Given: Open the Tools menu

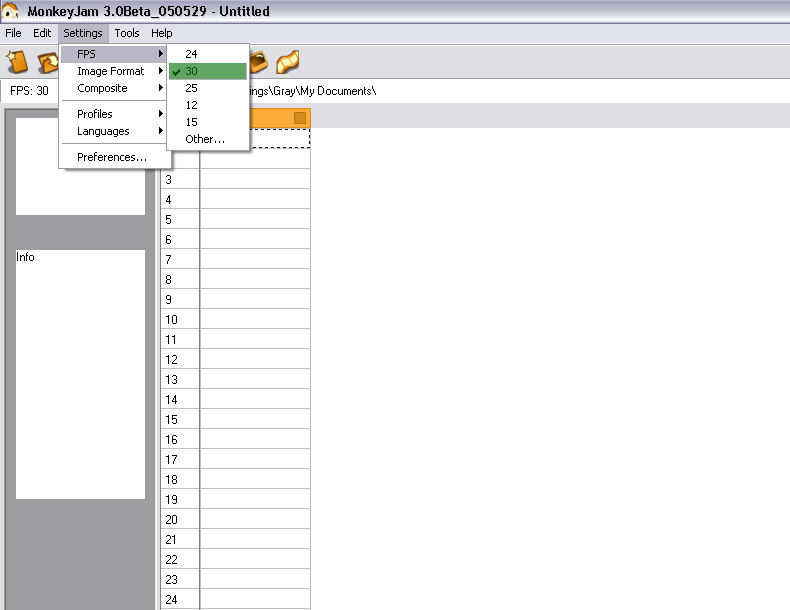Looking at the screenshot, I should point(126,33).
